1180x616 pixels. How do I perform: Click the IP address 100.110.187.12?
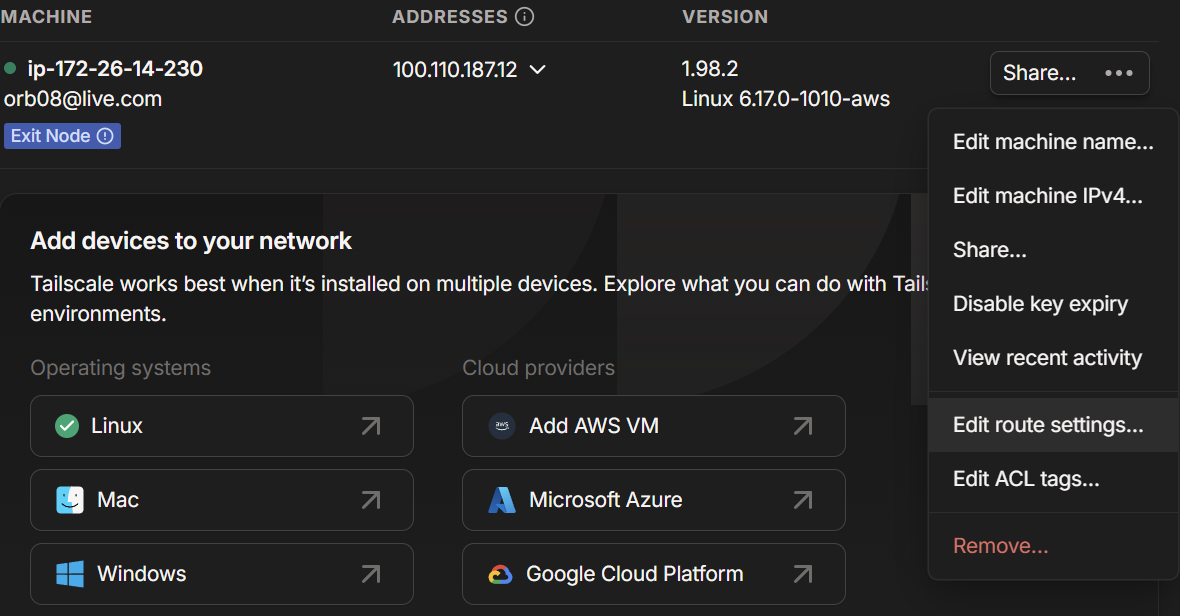click(455, 70)
